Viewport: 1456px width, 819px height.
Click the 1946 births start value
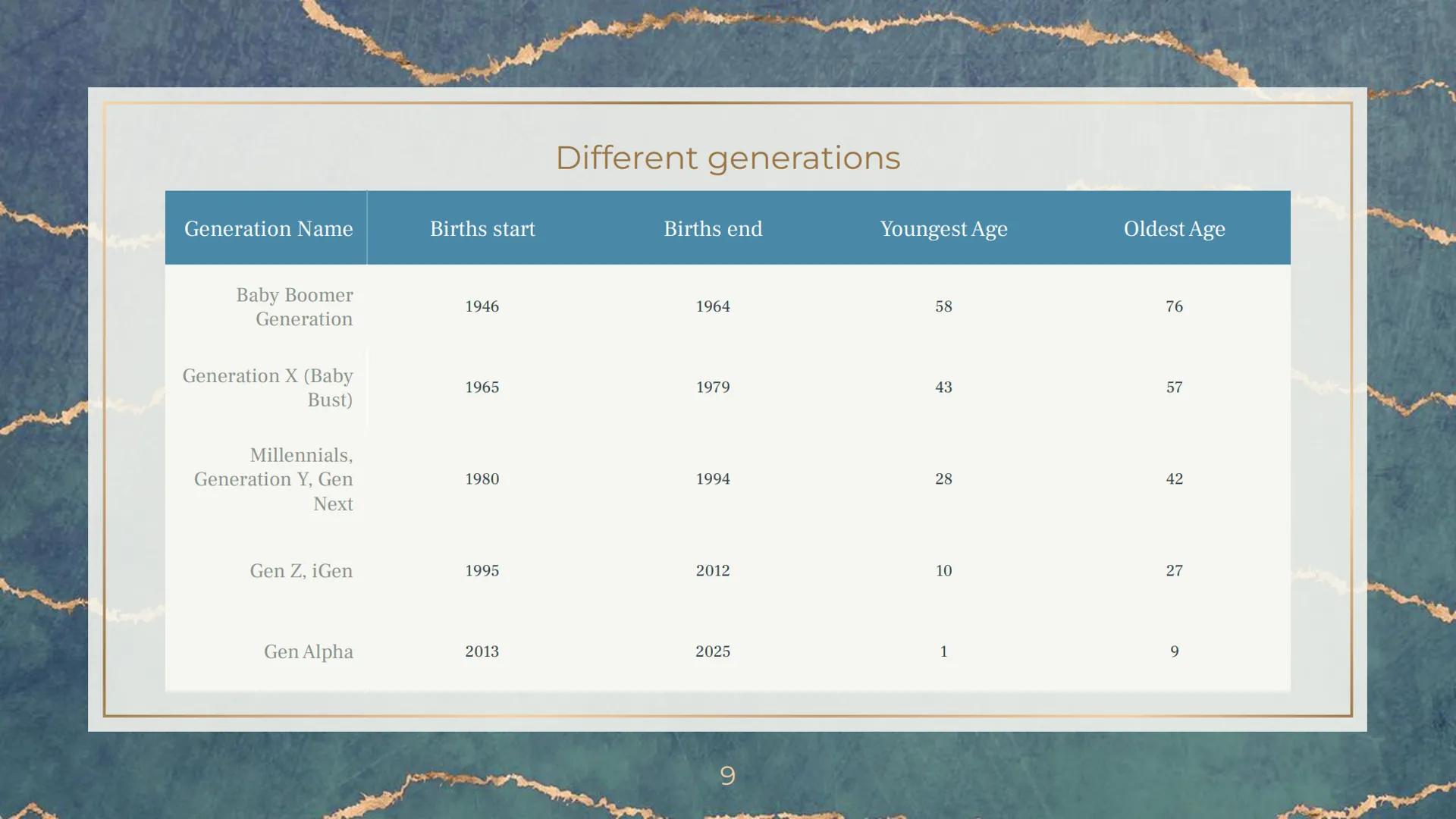482,306
